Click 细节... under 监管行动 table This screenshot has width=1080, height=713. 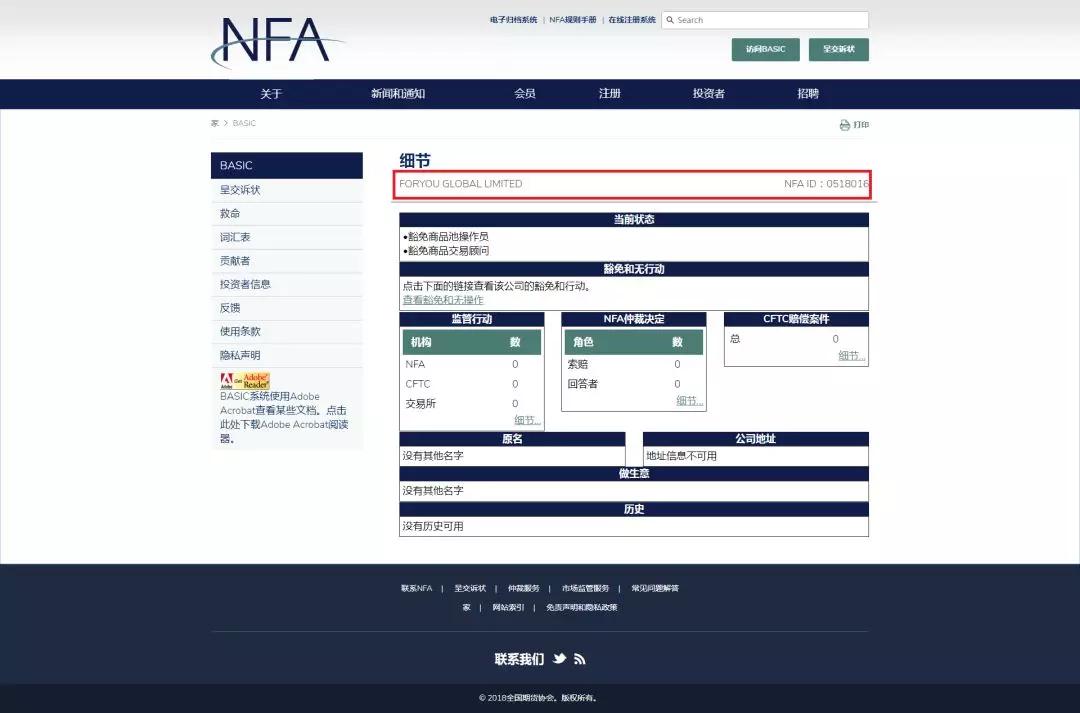click(528, 420)
